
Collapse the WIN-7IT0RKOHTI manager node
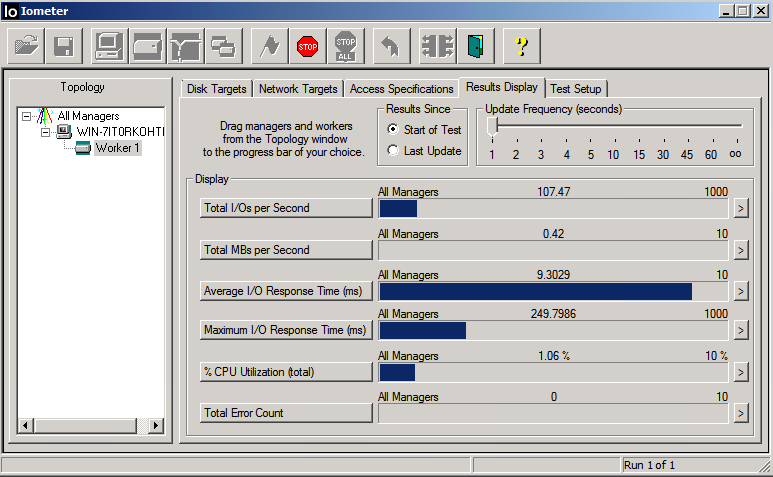point(45,132)
